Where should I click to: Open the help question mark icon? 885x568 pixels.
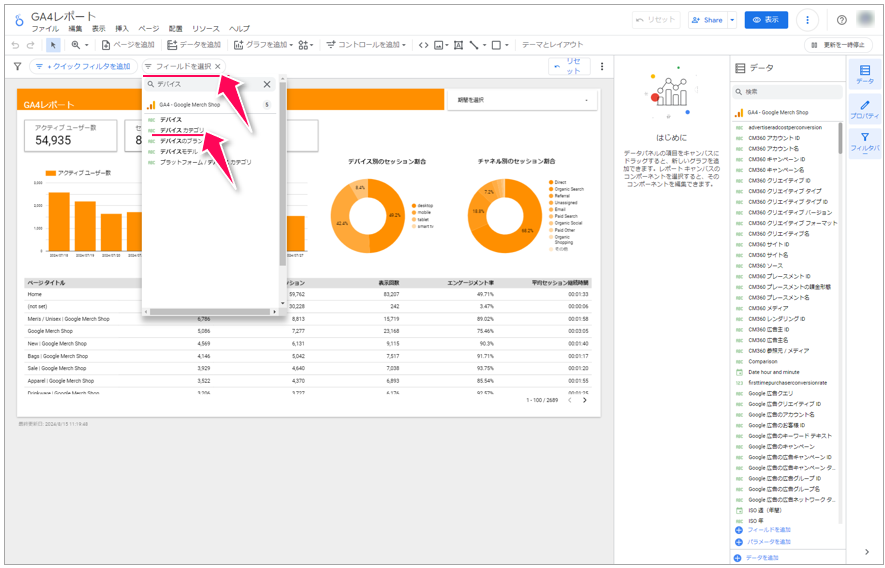[842, 20]
